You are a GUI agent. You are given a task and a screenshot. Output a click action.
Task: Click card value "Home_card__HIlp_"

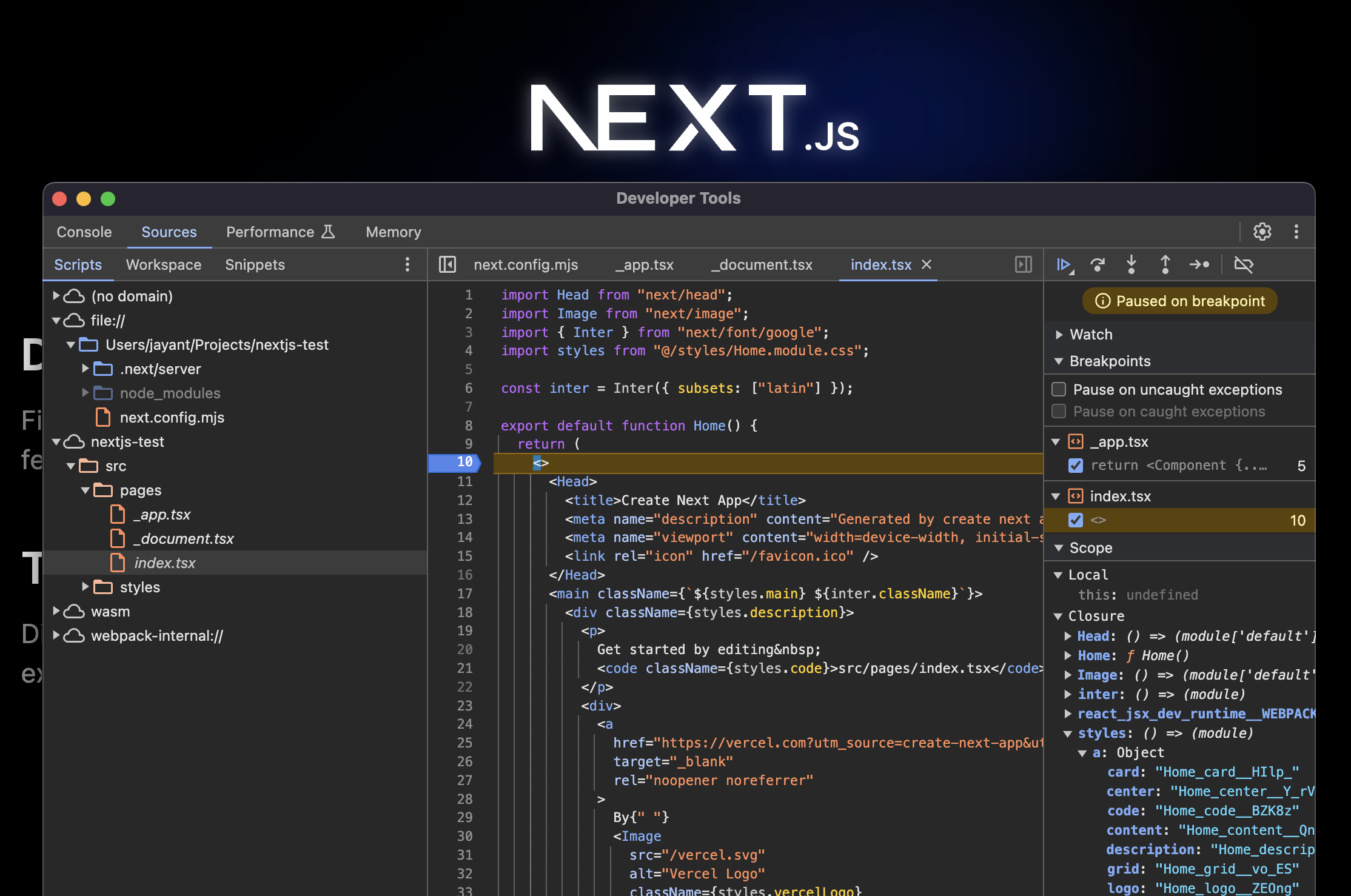1227,772
